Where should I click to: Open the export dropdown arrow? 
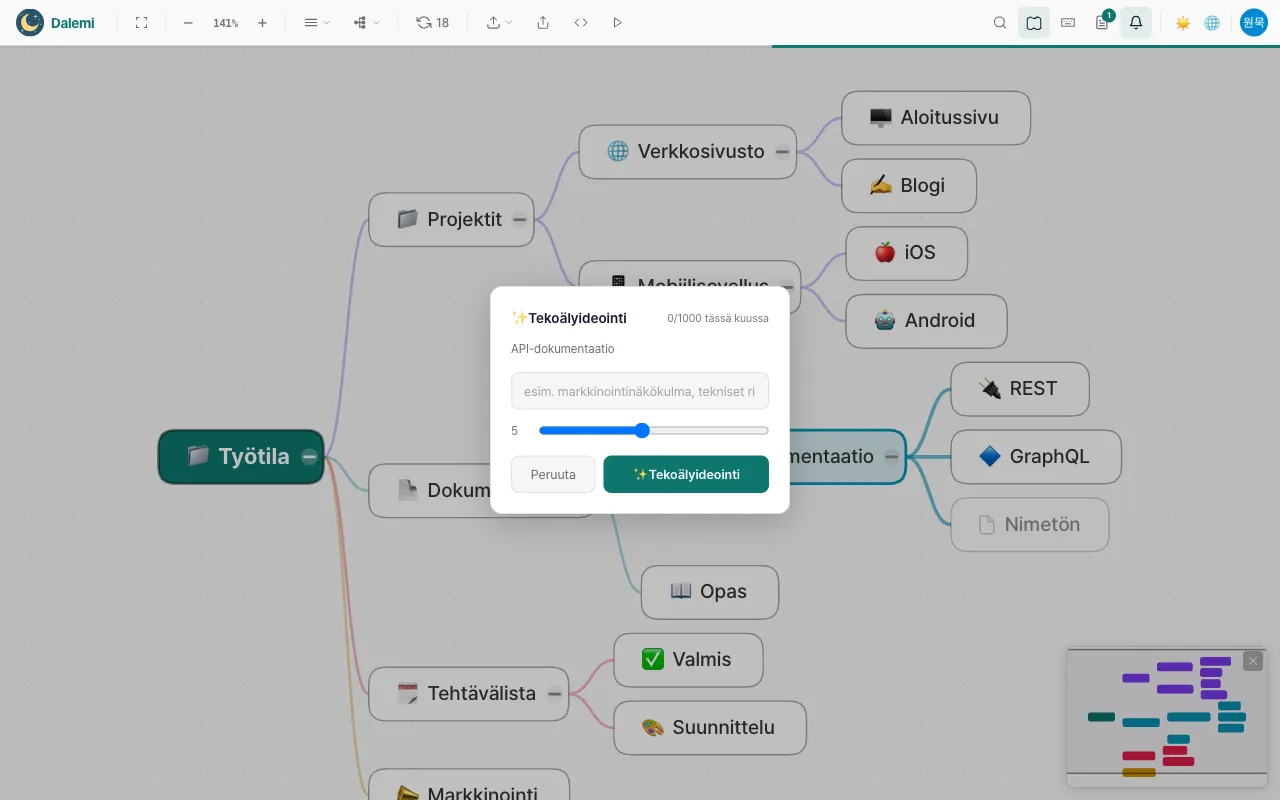tap(499, 22)
